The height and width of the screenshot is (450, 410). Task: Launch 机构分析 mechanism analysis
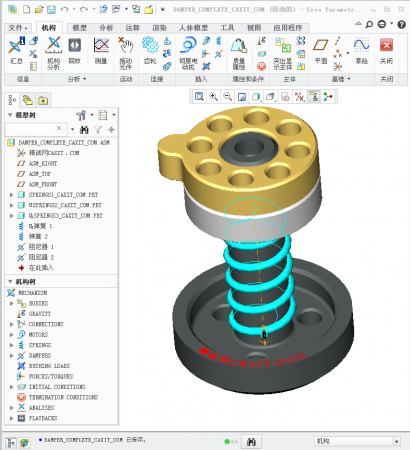(54, 53)
